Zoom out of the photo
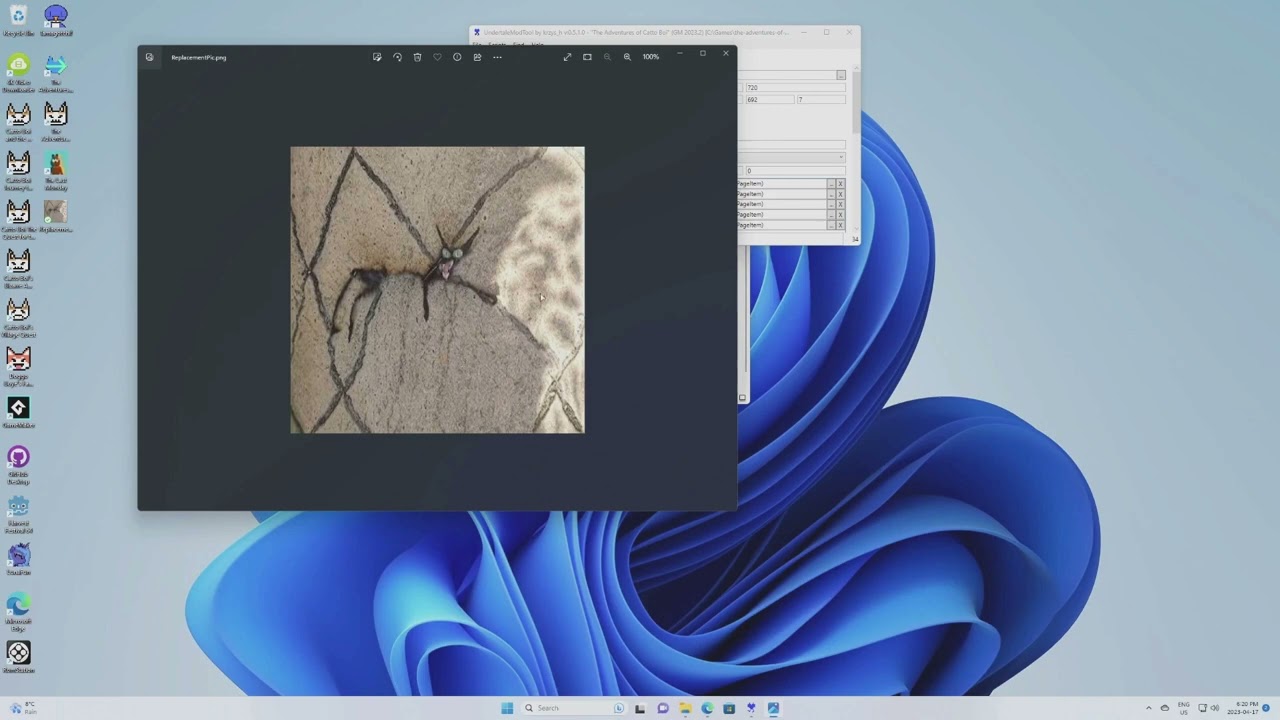 (607, 57)
